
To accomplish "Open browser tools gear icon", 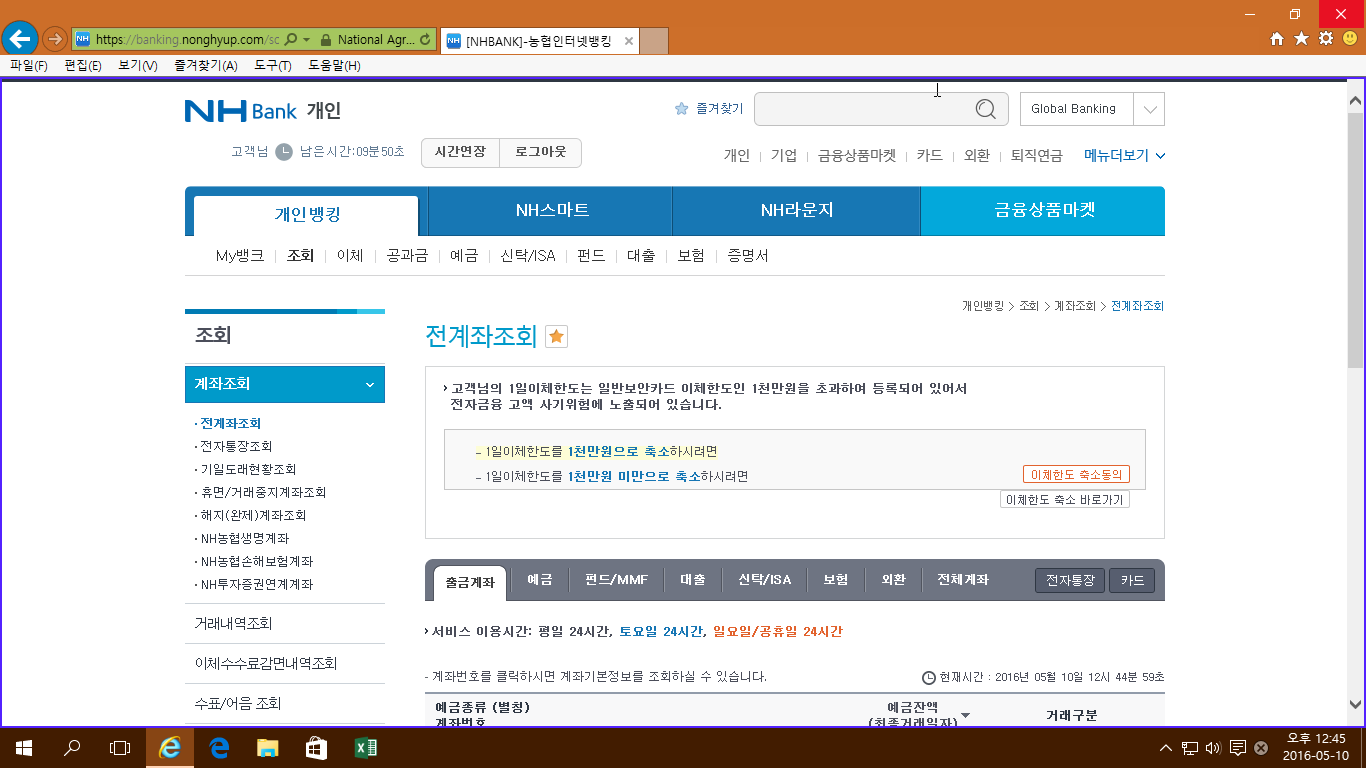I will (x=1326, y=39).
